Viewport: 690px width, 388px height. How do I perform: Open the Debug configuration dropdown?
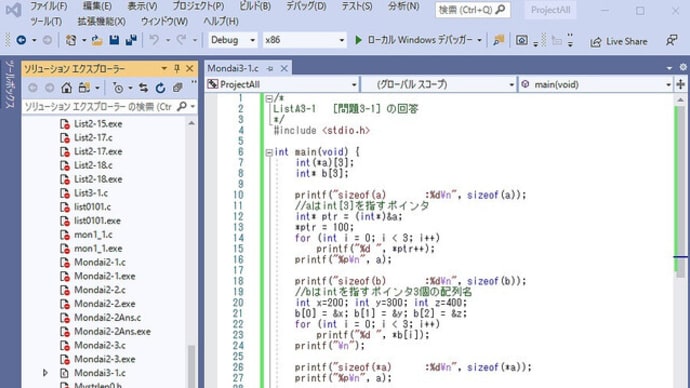(x=232, y=40)
